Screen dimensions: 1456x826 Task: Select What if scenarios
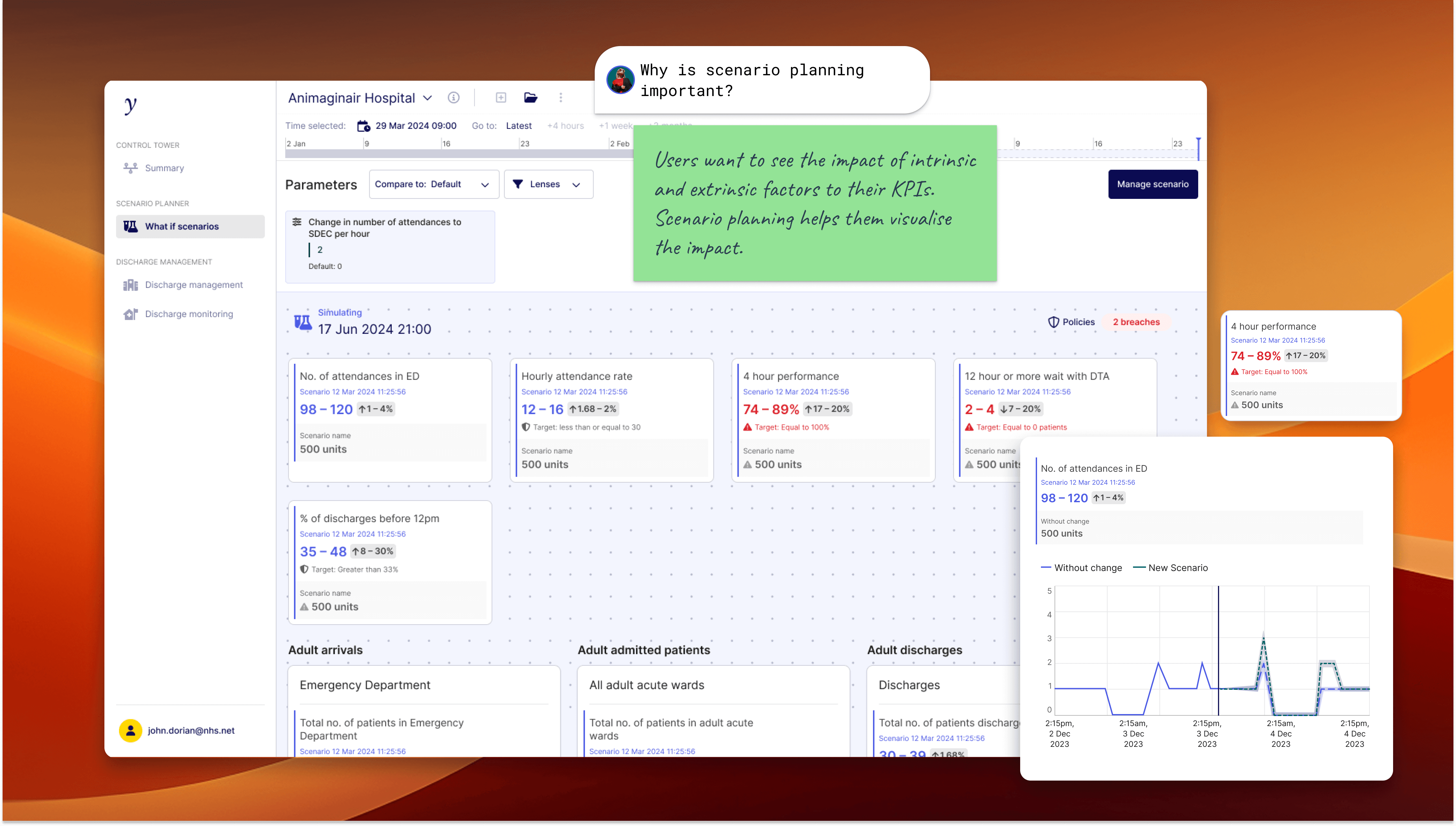point(190,226)
